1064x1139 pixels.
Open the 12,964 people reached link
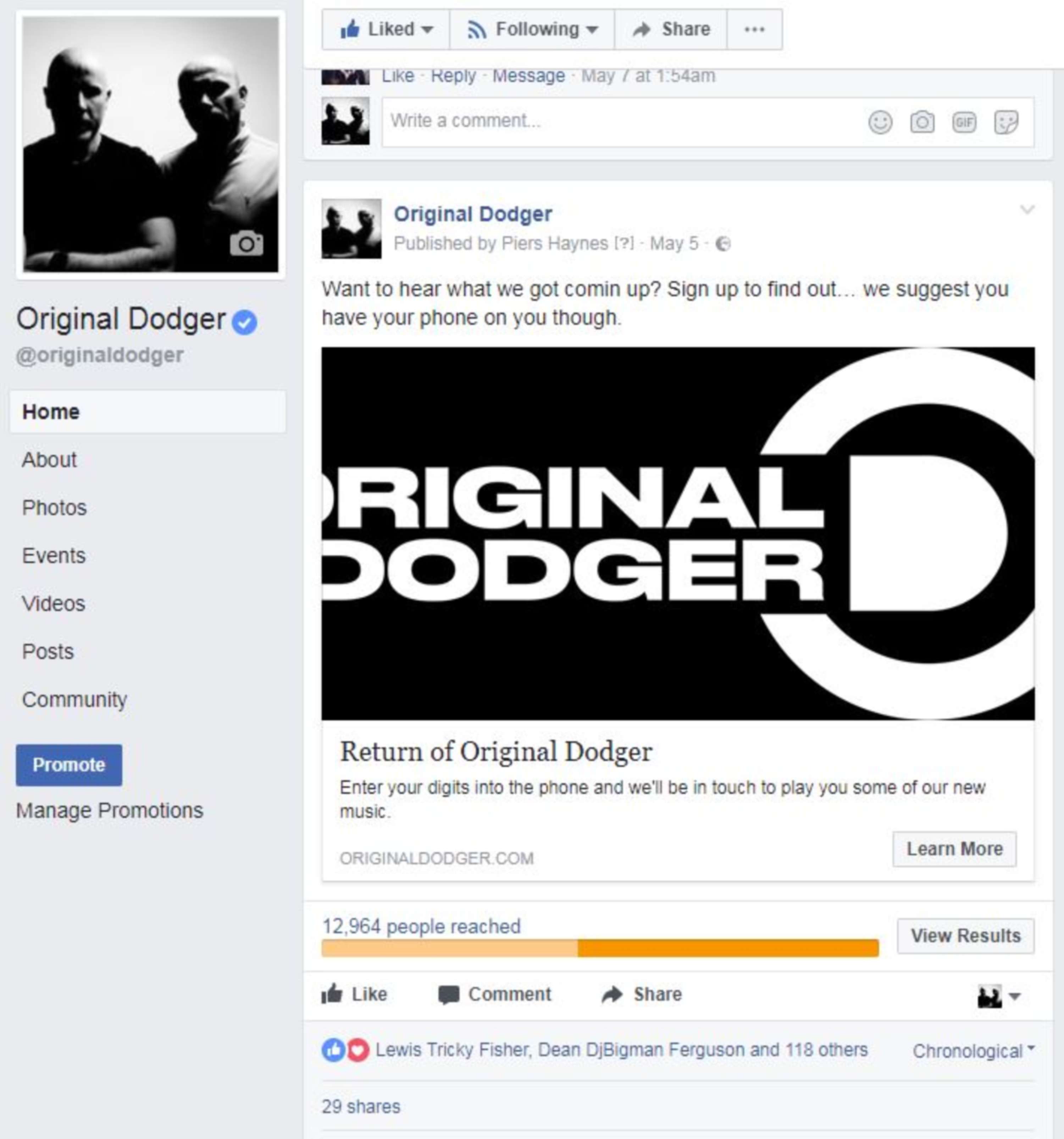coord(421,927)
